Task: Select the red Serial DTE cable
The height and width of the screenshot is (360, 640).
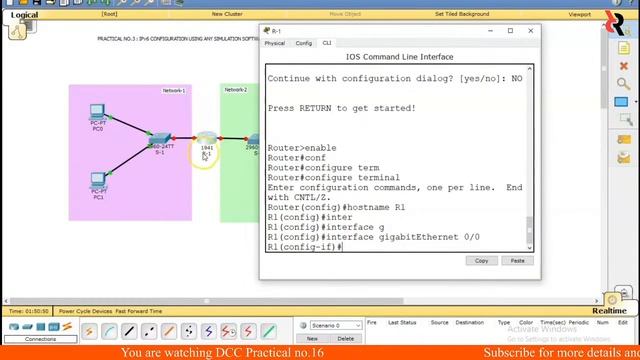Action: point(248,331)
